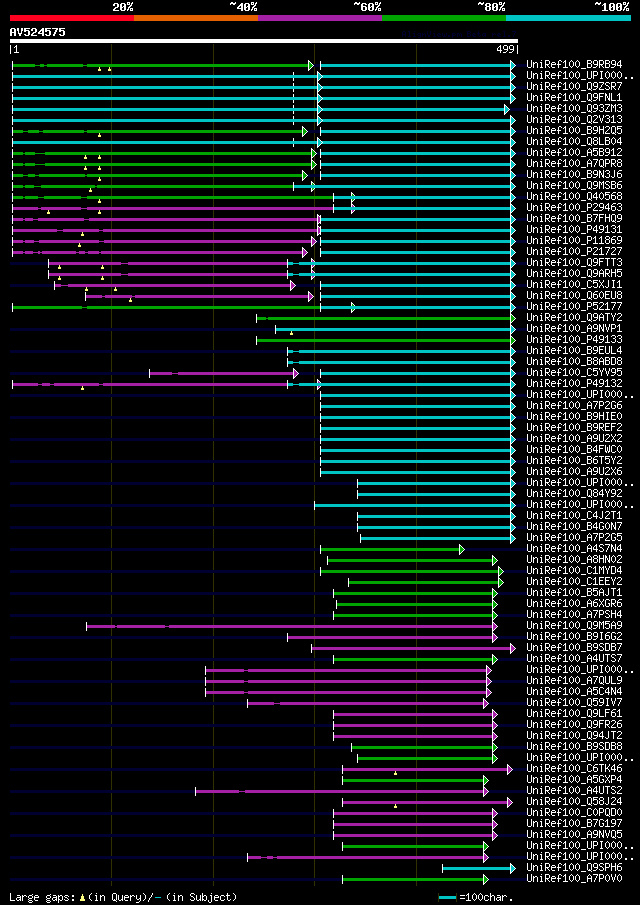Image resolution: width=640 pixels, height=905 pixels.
Task: Select the UniRef100_Q8LB04 label
Action: click(x=574, y=141)
